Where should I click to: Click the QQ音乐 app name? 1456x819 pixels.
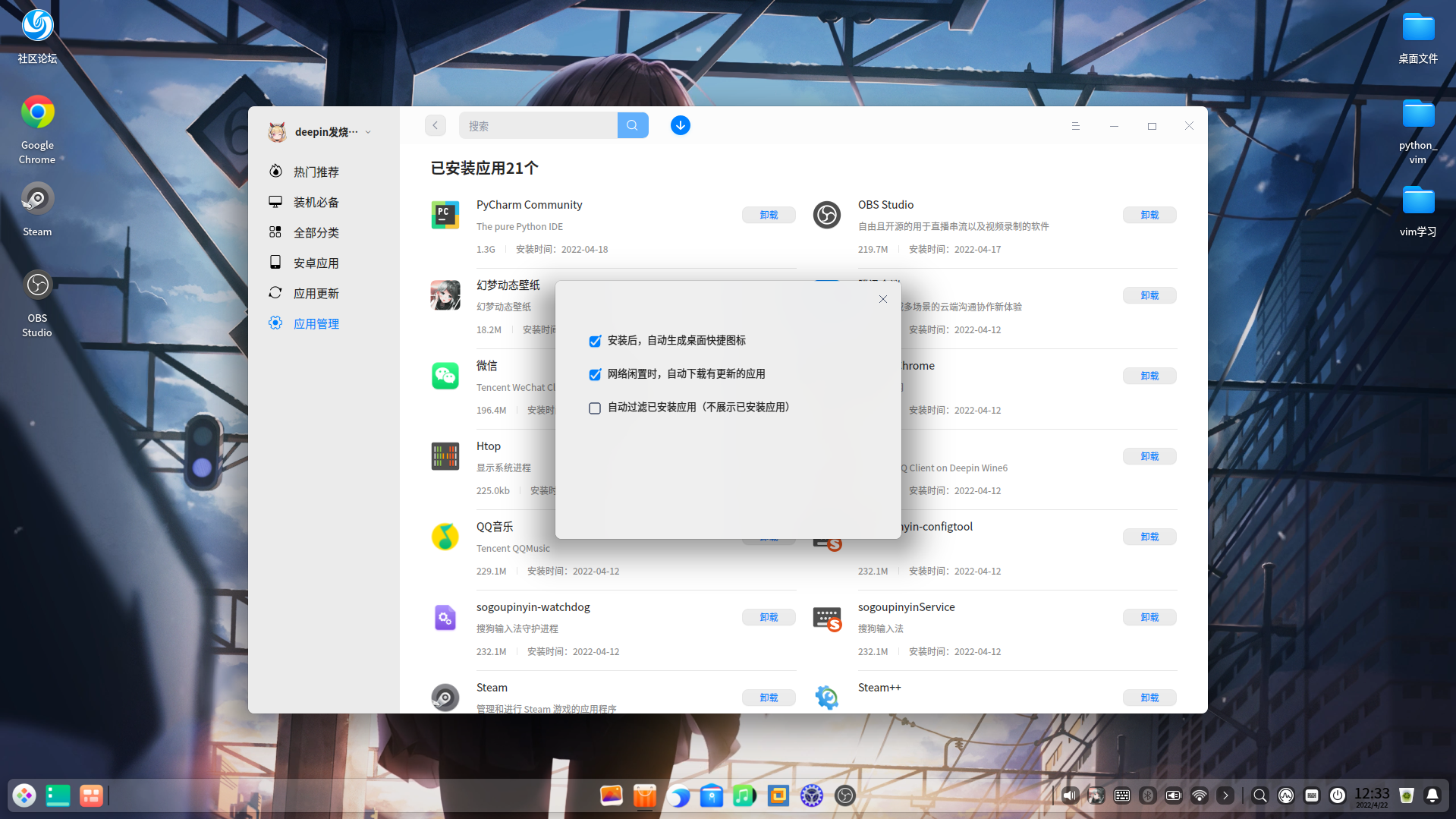[x=495, y=527]
